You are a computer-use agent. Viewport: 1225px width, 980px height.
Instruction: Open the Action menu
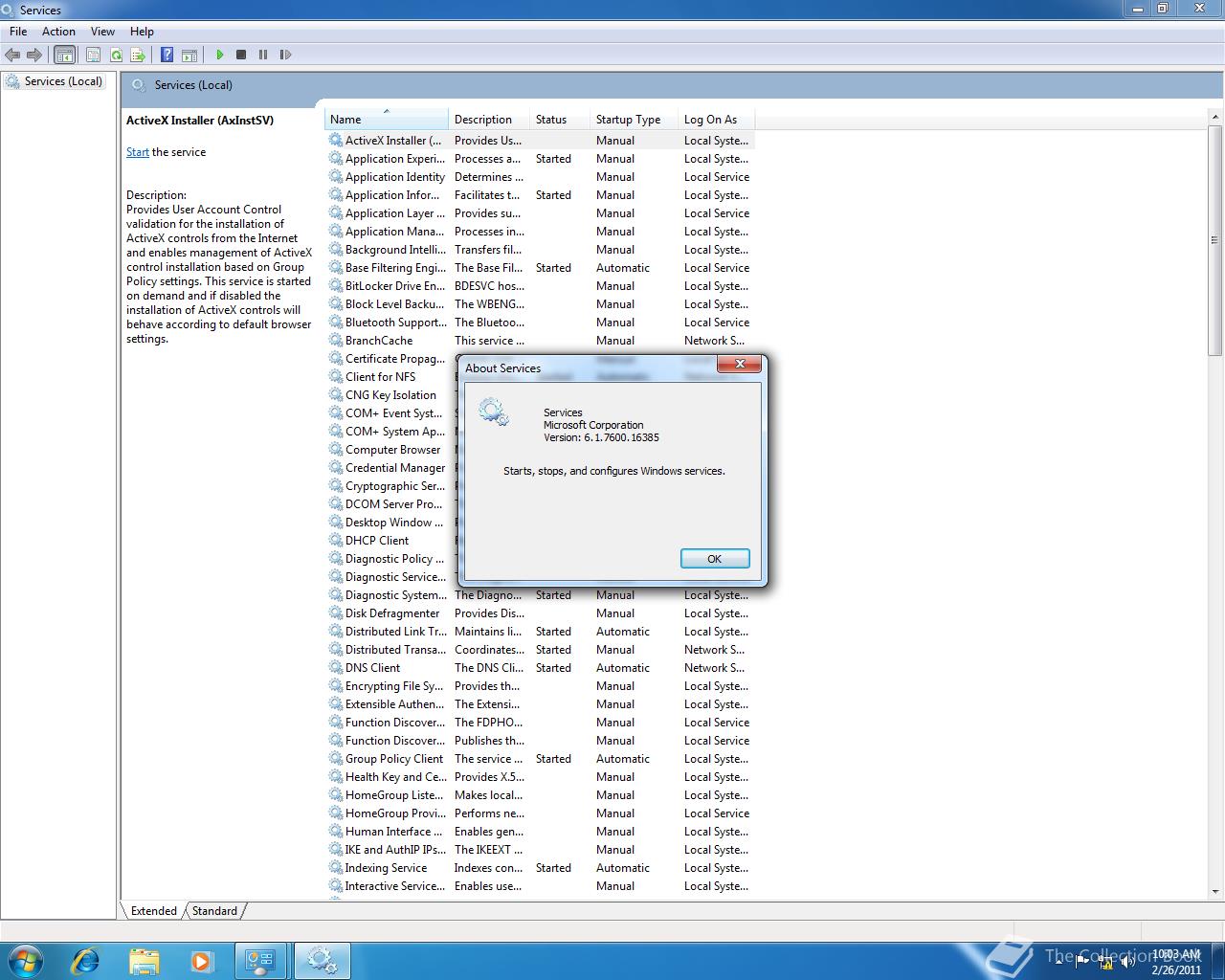pos(58,32)
